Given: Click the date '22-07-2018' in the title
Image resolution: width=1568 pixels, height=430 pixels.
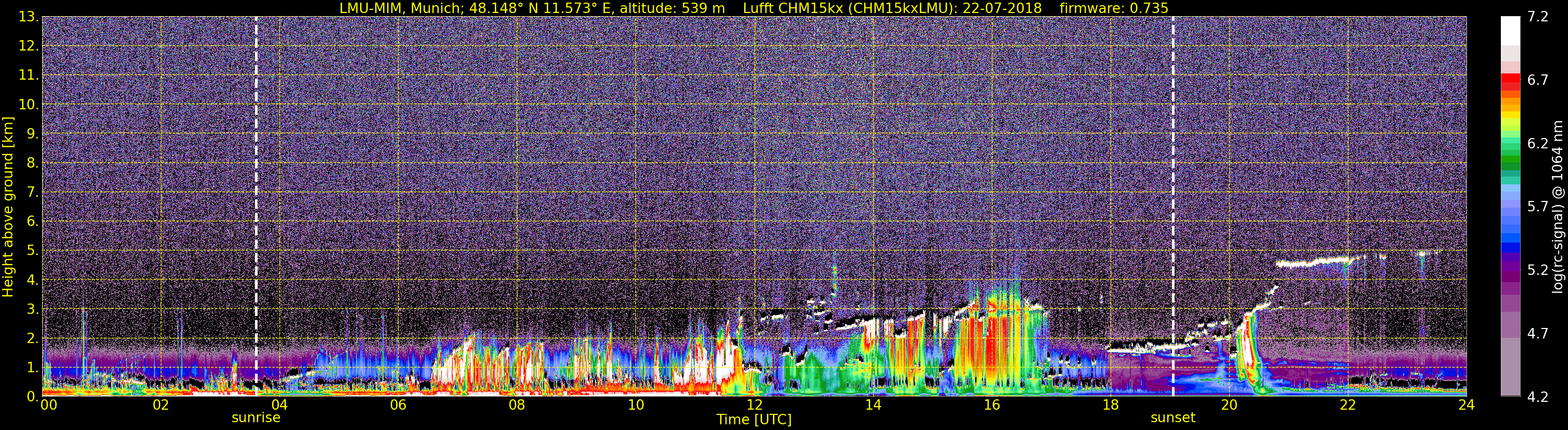Looking at the screenshot, I should click(1002, 8).
